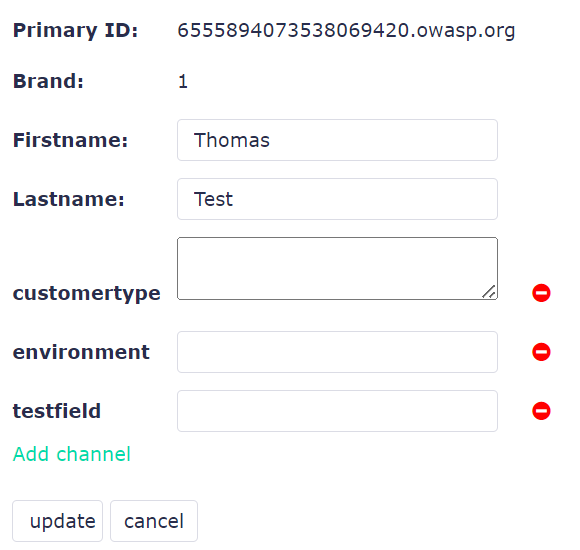Discard edits with the cancel button

(x=154, y=521)
